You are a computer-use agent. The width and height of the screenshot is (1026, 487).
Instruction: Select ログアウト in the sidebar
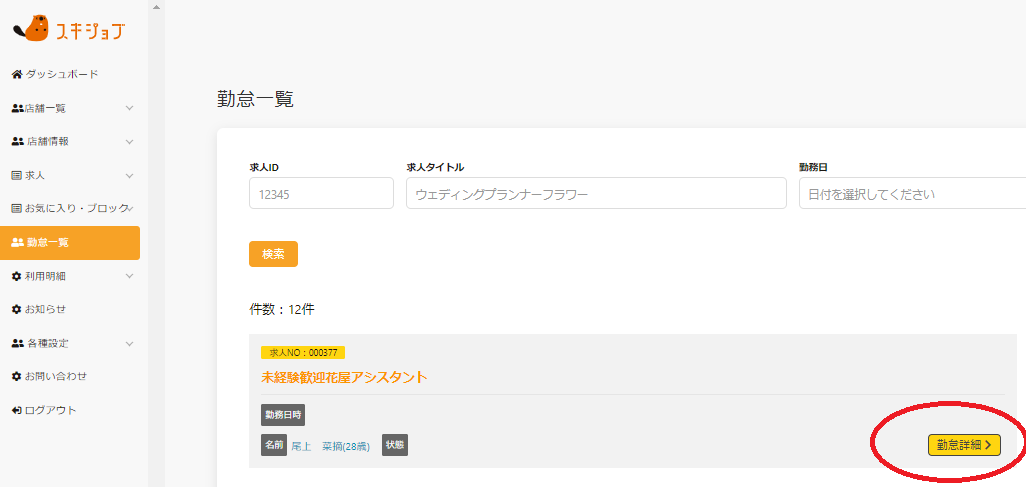tap(50, 411)
